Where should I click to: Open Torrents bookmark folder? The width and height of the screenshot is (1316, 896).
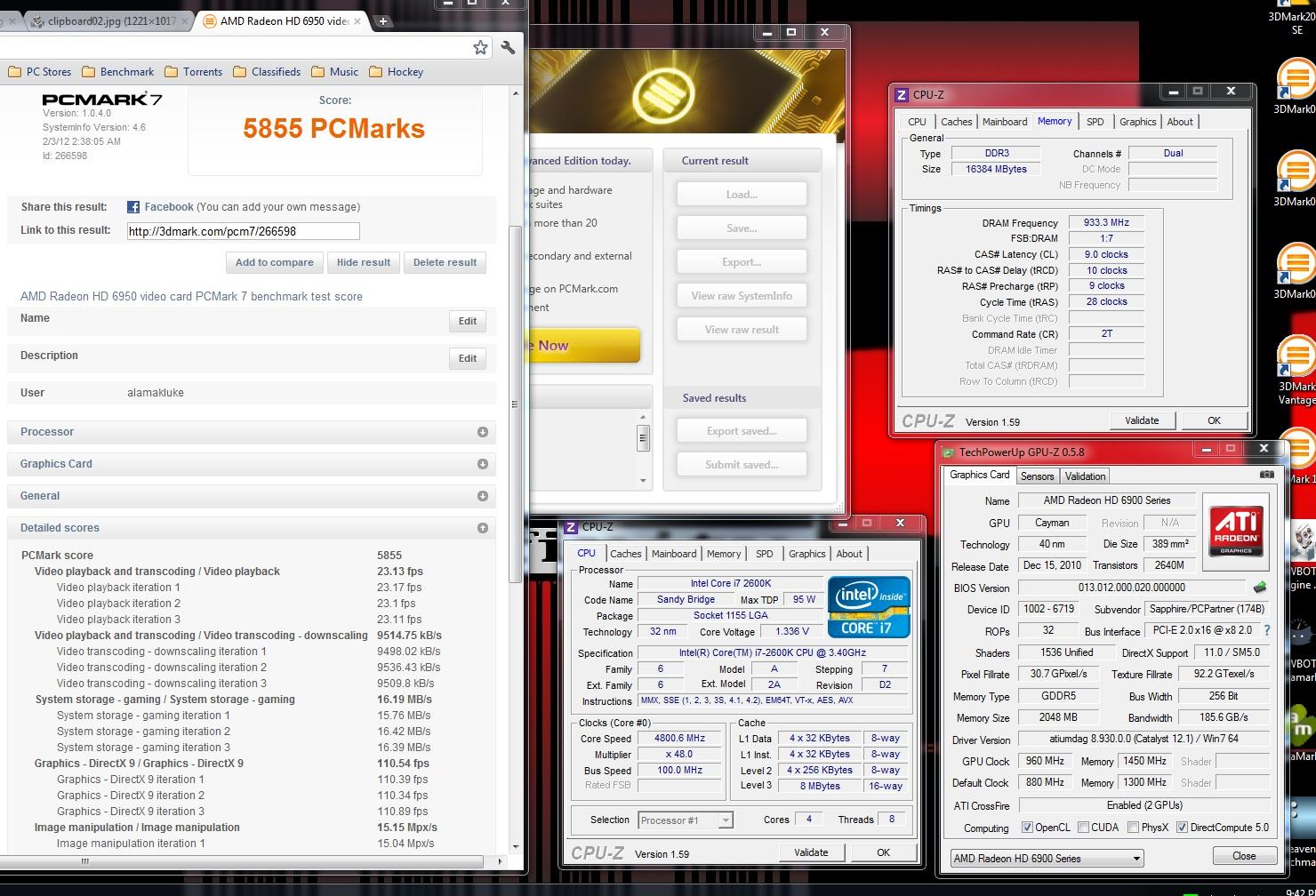193,72
